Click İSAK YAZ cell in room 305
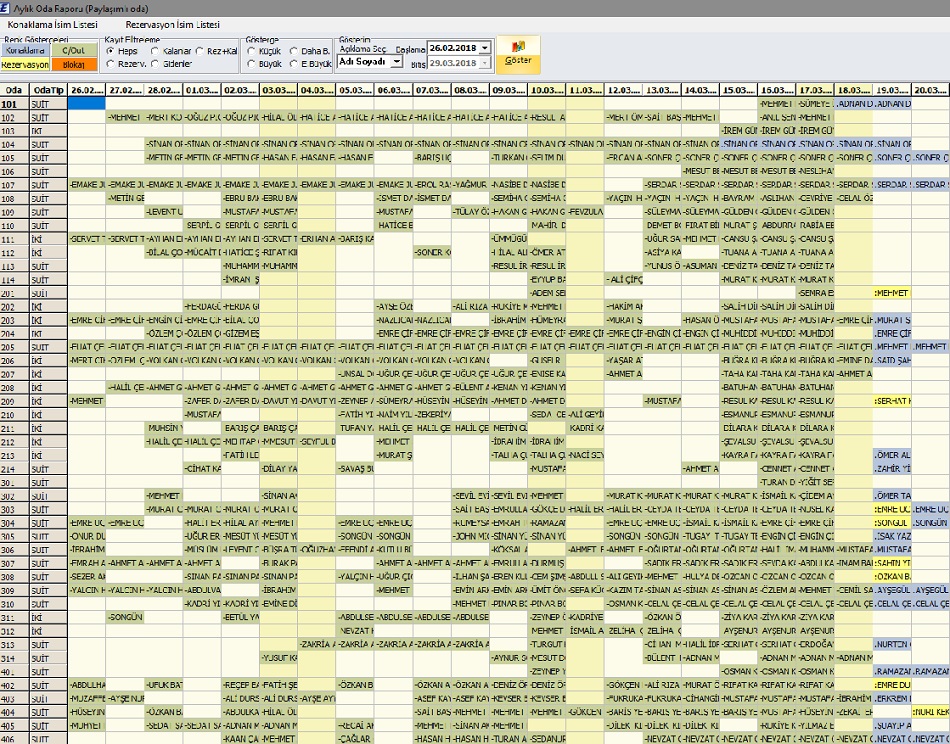This screenshot has width=950, height=744. pos(892,537)
